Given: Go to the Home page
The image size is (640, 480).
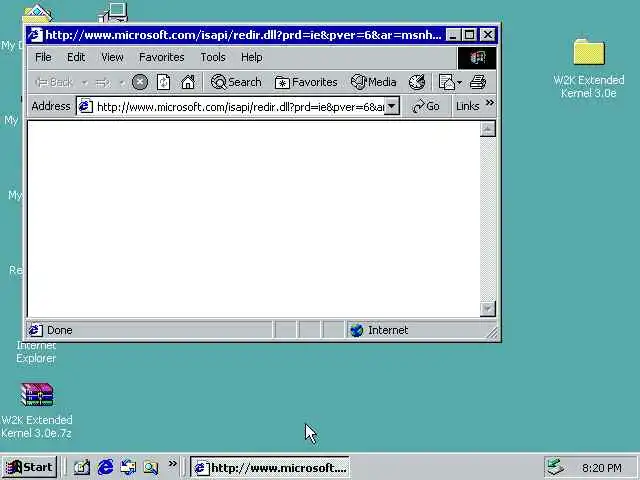Looking at the screenshot, I should pos(188,82).
